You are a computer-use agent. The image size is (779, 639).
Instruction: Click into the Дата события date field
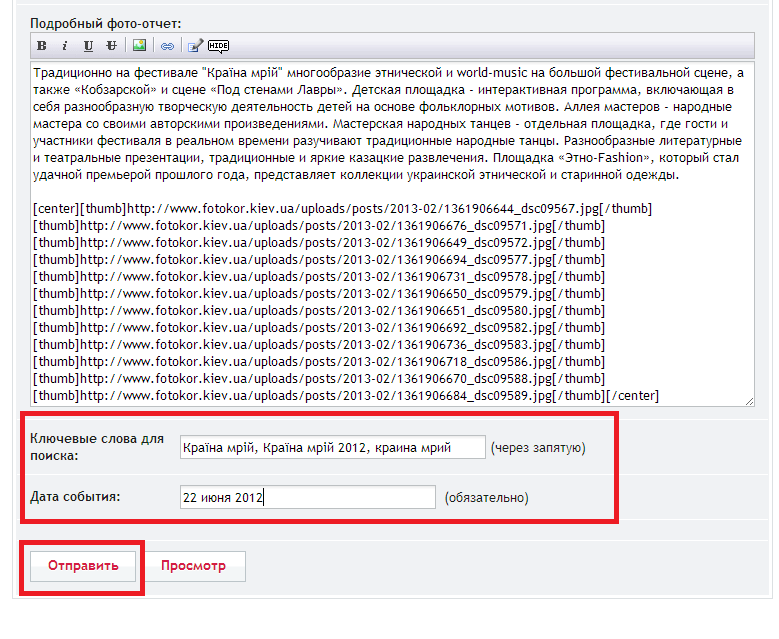coord(307,497)
